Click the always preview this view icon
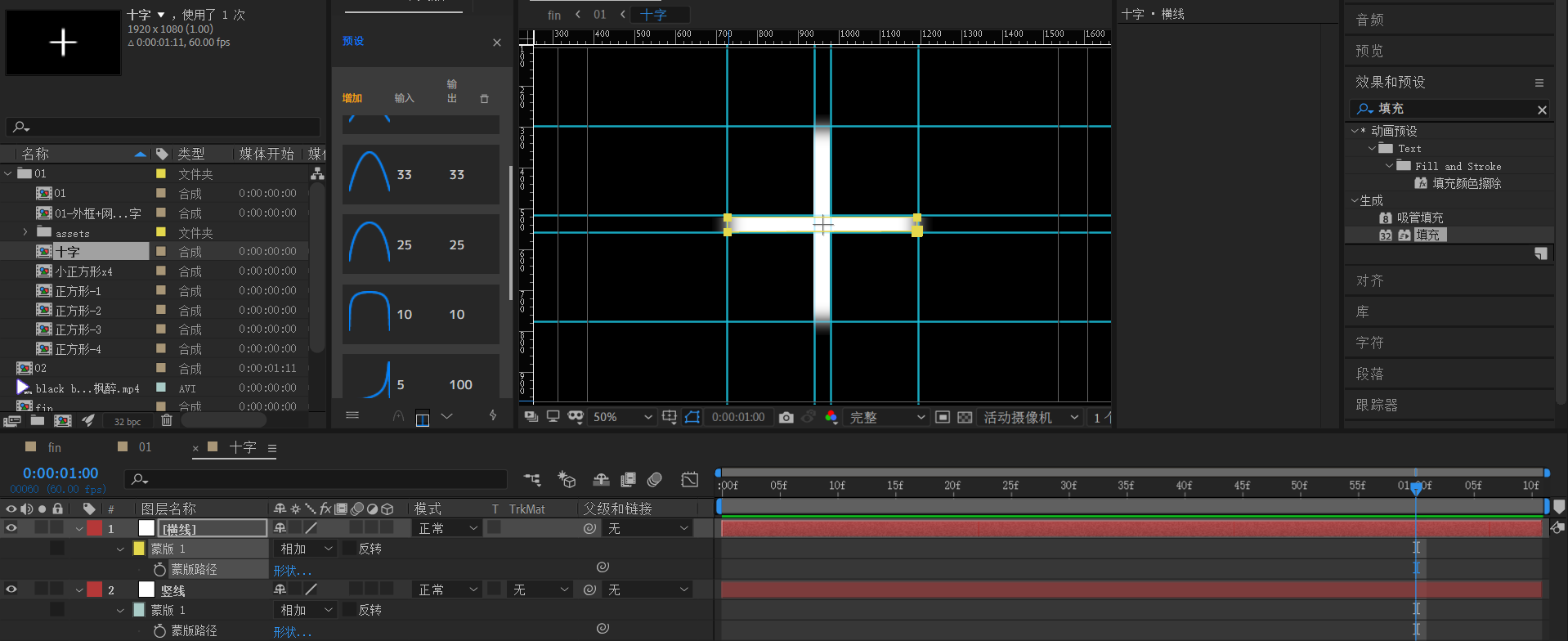Viewport: 1568px width, 641px height. pyautogui.click(x=531, y=417)
